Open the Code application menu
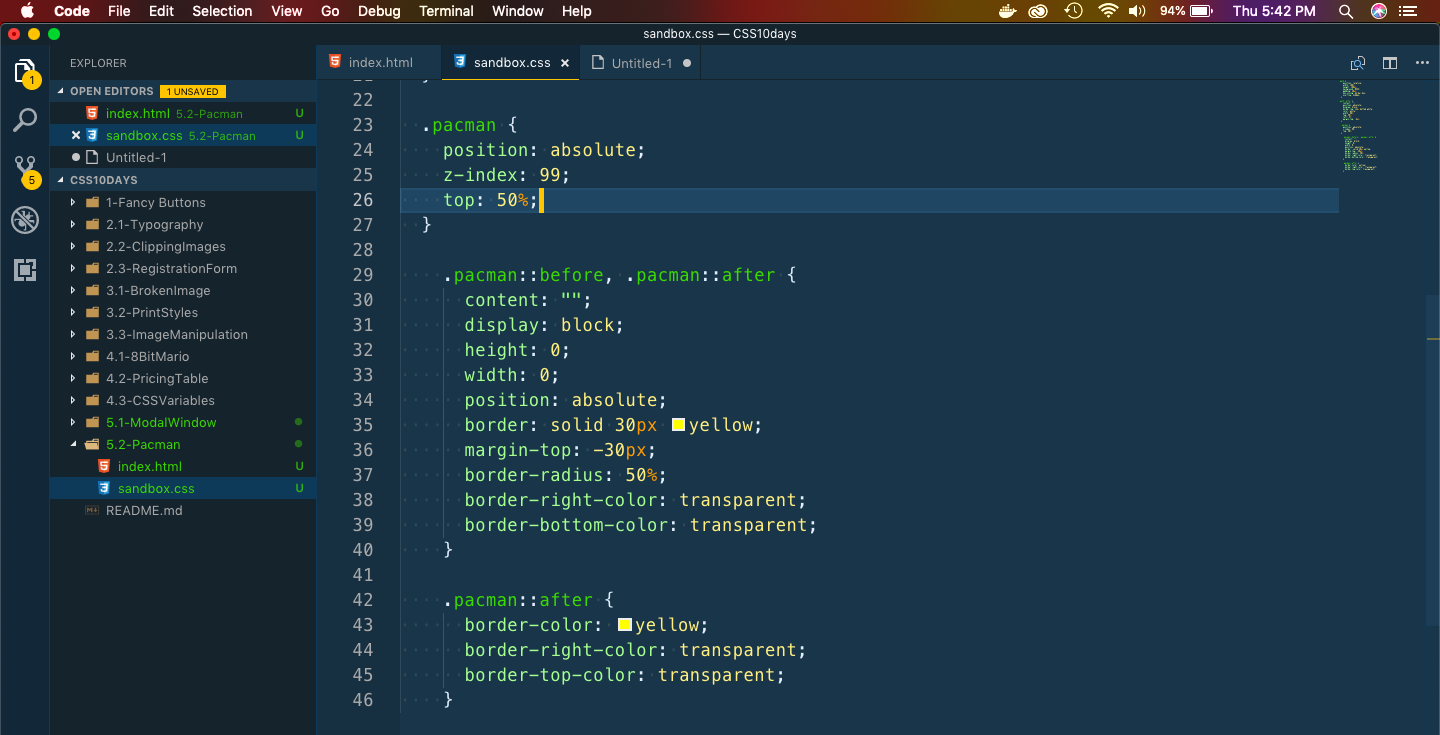 pyautogui.click(x=72, y=11)
